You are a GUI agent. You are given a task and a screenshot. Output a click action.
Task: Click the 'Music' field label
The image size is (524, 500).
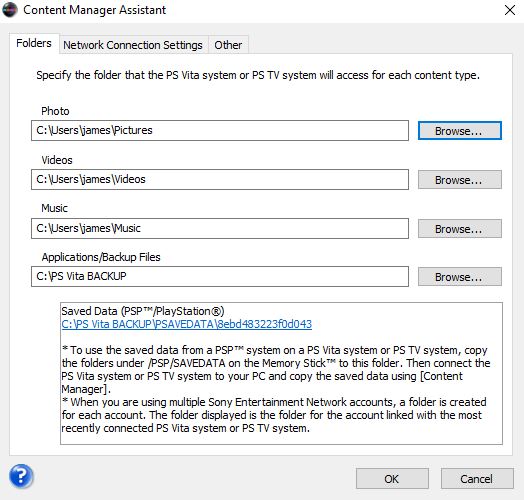(x=54, y=208)
